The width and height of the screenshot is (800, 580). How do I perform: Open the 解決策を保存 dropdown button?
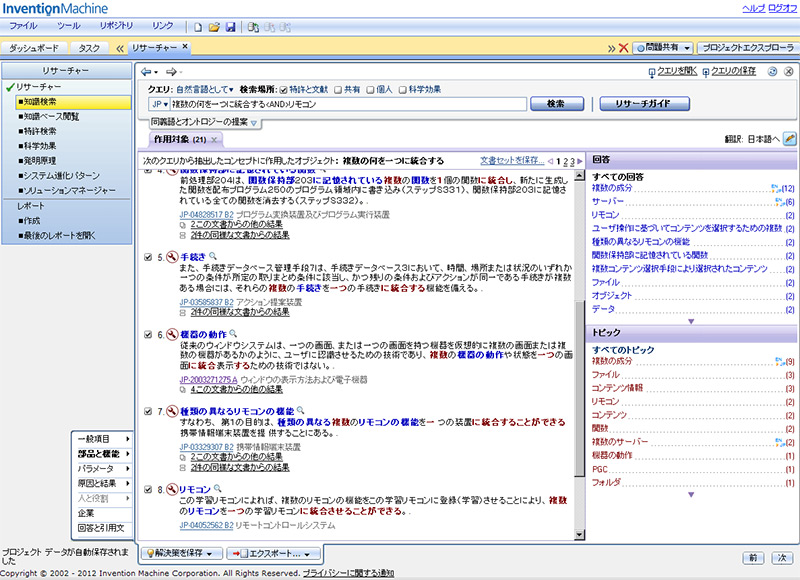183,553
